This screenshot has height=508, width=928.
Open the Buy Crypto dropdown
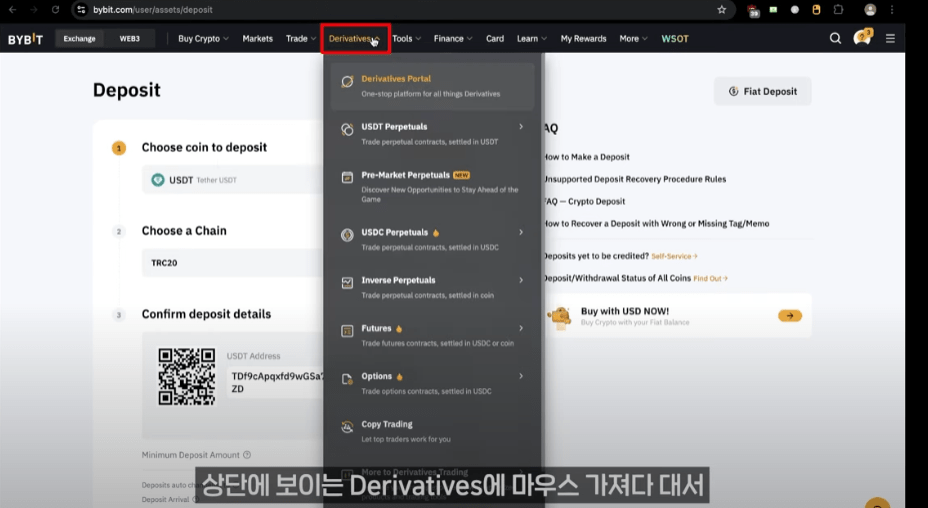203,38
